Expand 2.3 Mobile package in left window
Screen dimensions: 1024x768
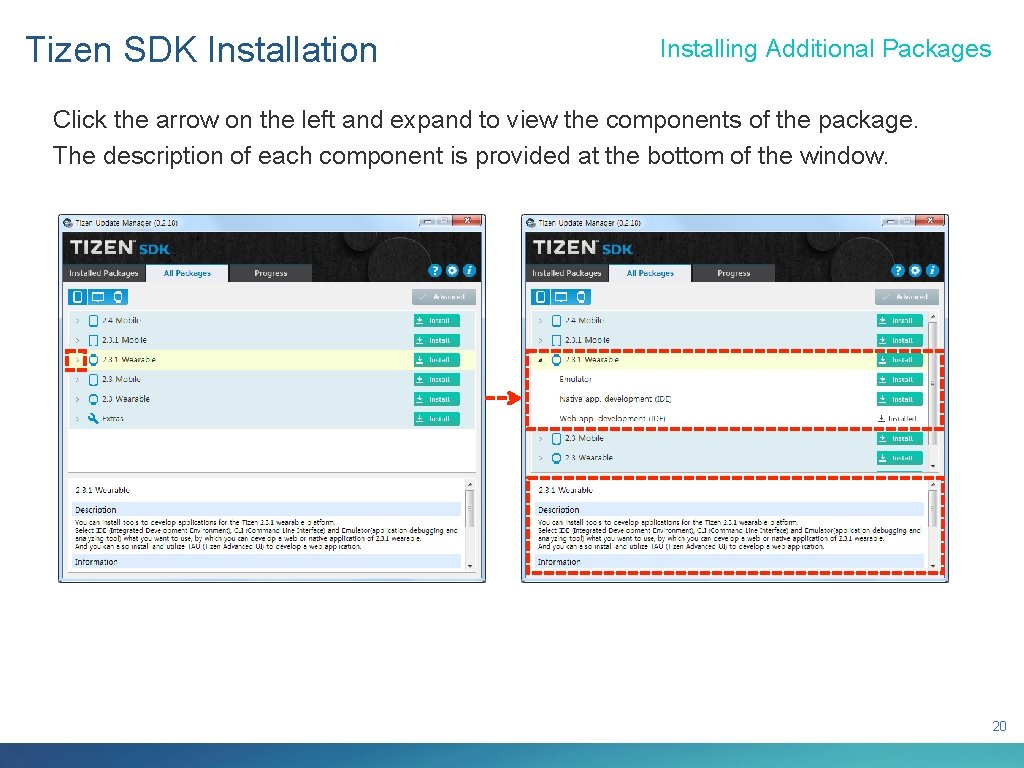[x=77, y=379]
